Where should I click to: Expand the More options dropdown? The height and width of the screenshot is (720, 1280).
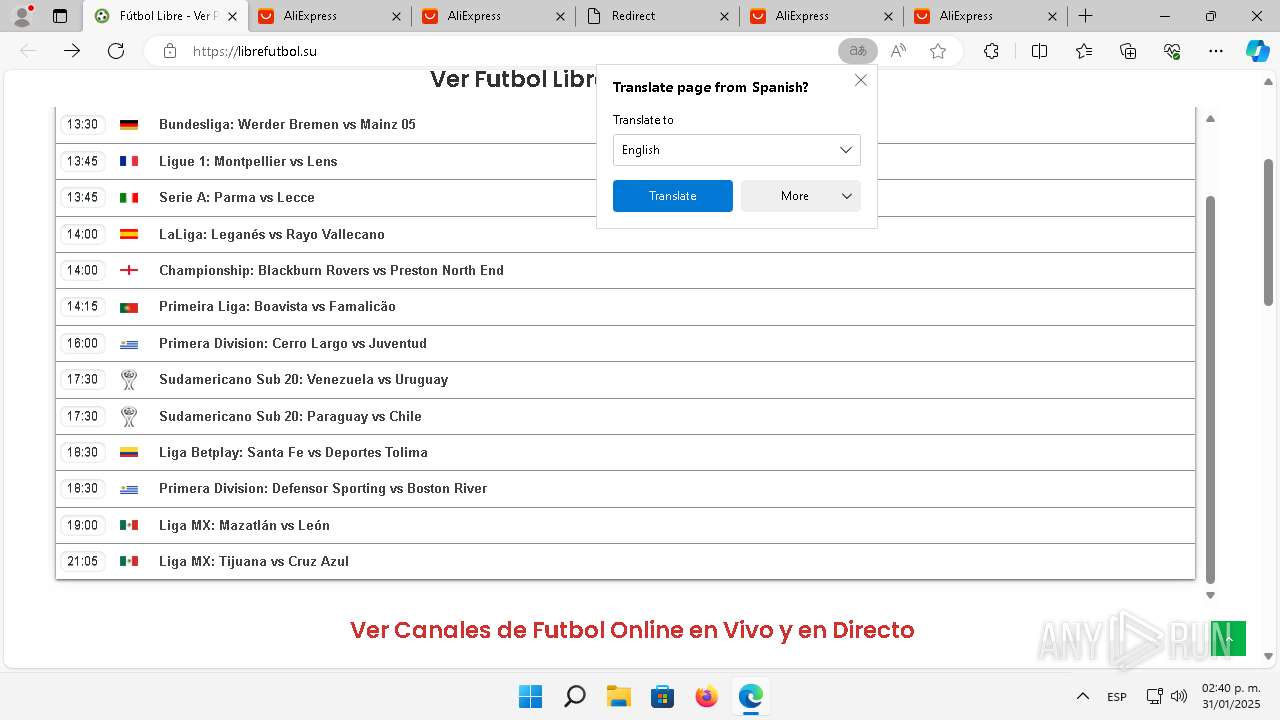[x=801, y=196]
